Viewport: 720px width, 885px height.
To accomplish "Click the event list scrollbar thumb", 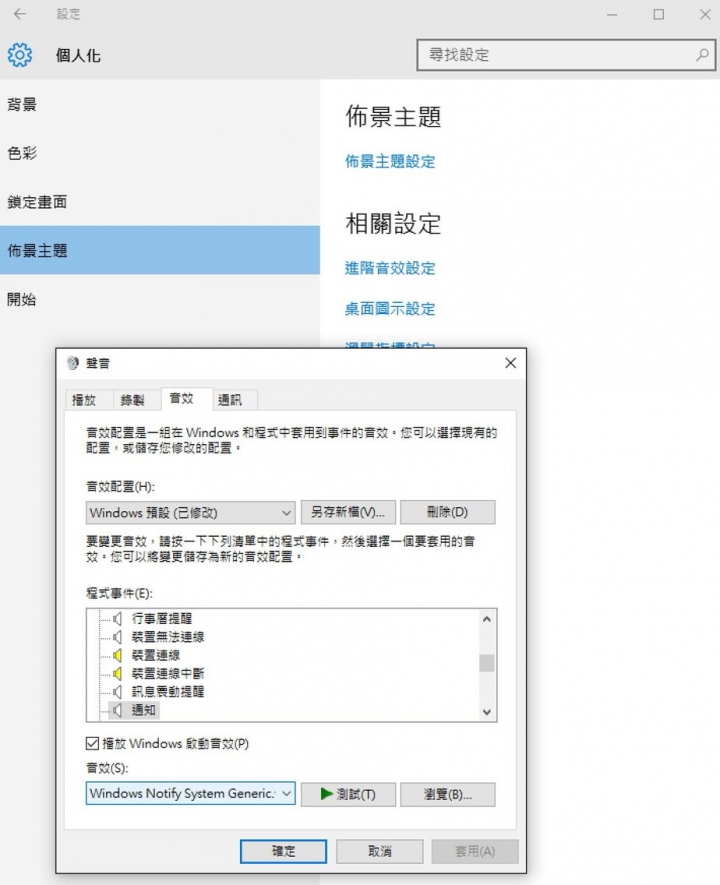I will [x=487, y=663].
